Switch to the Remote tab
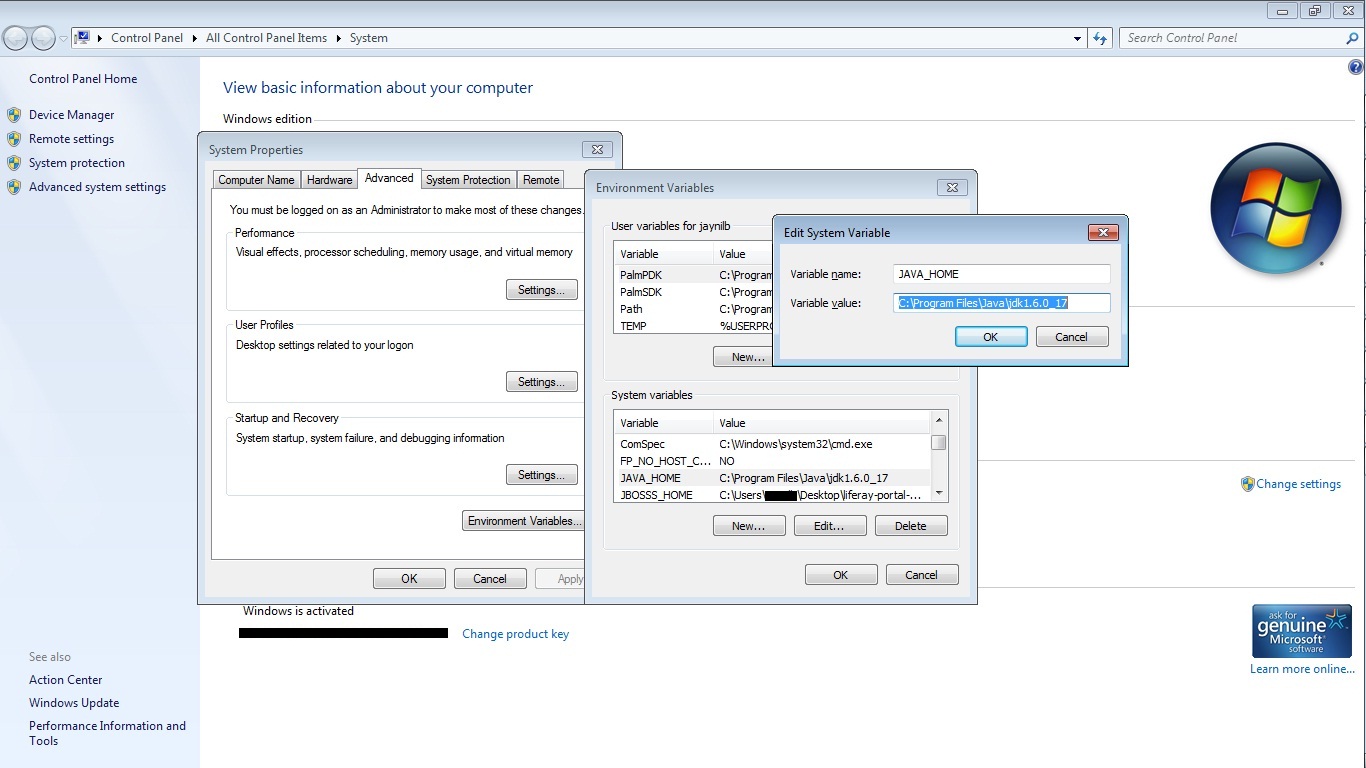 [x=541, y=180]
